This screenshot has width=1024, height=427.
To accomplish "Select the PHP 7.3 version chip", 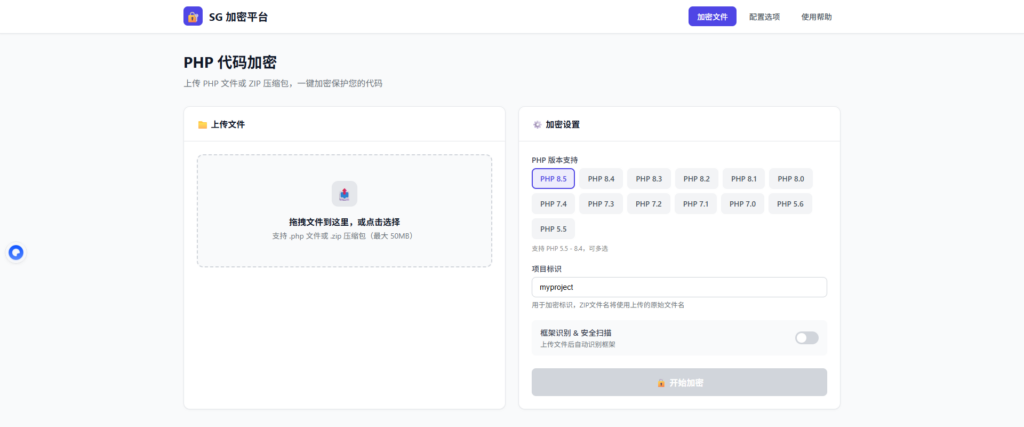I will click(601, 204).
